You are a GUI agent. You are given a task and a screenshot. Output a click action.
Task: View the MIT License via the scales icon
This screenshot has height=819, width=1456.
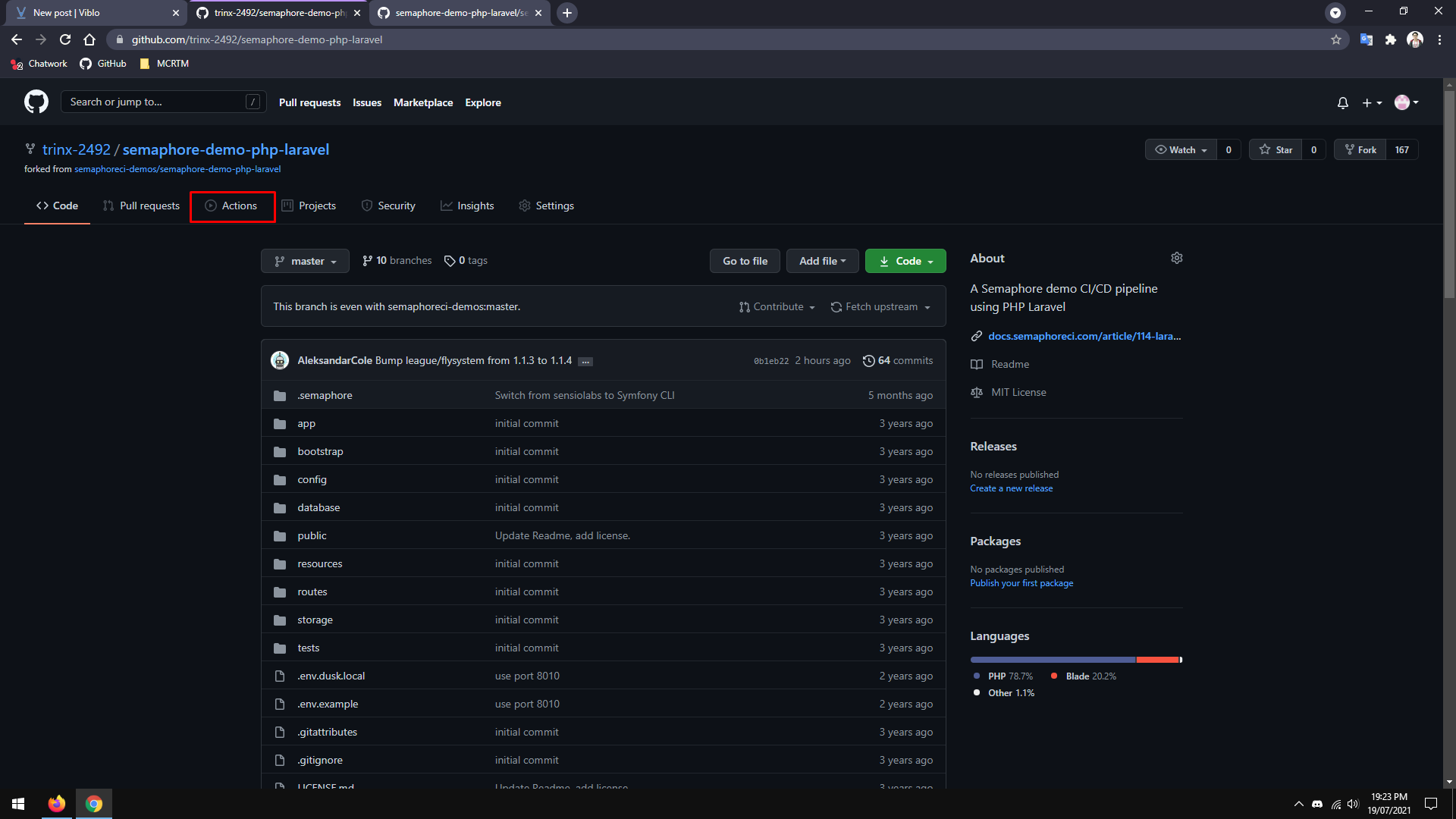coord(977,392)
